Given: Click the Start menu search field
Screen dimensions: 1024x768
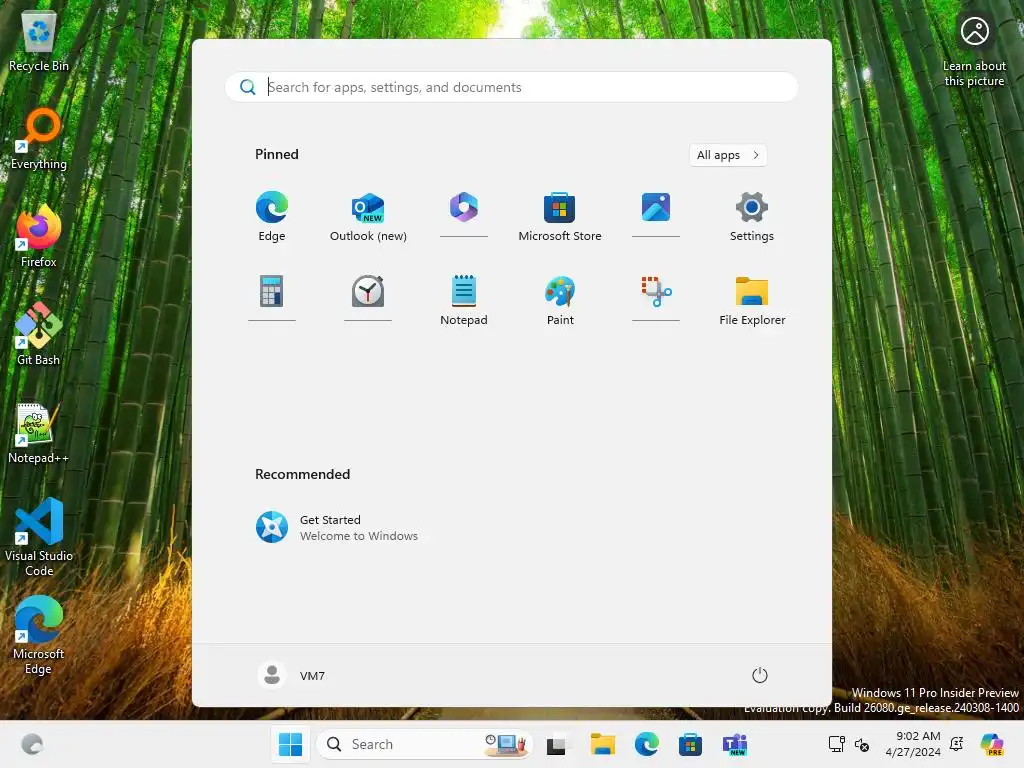Looking at the screenshot, I should coord(511,87).
